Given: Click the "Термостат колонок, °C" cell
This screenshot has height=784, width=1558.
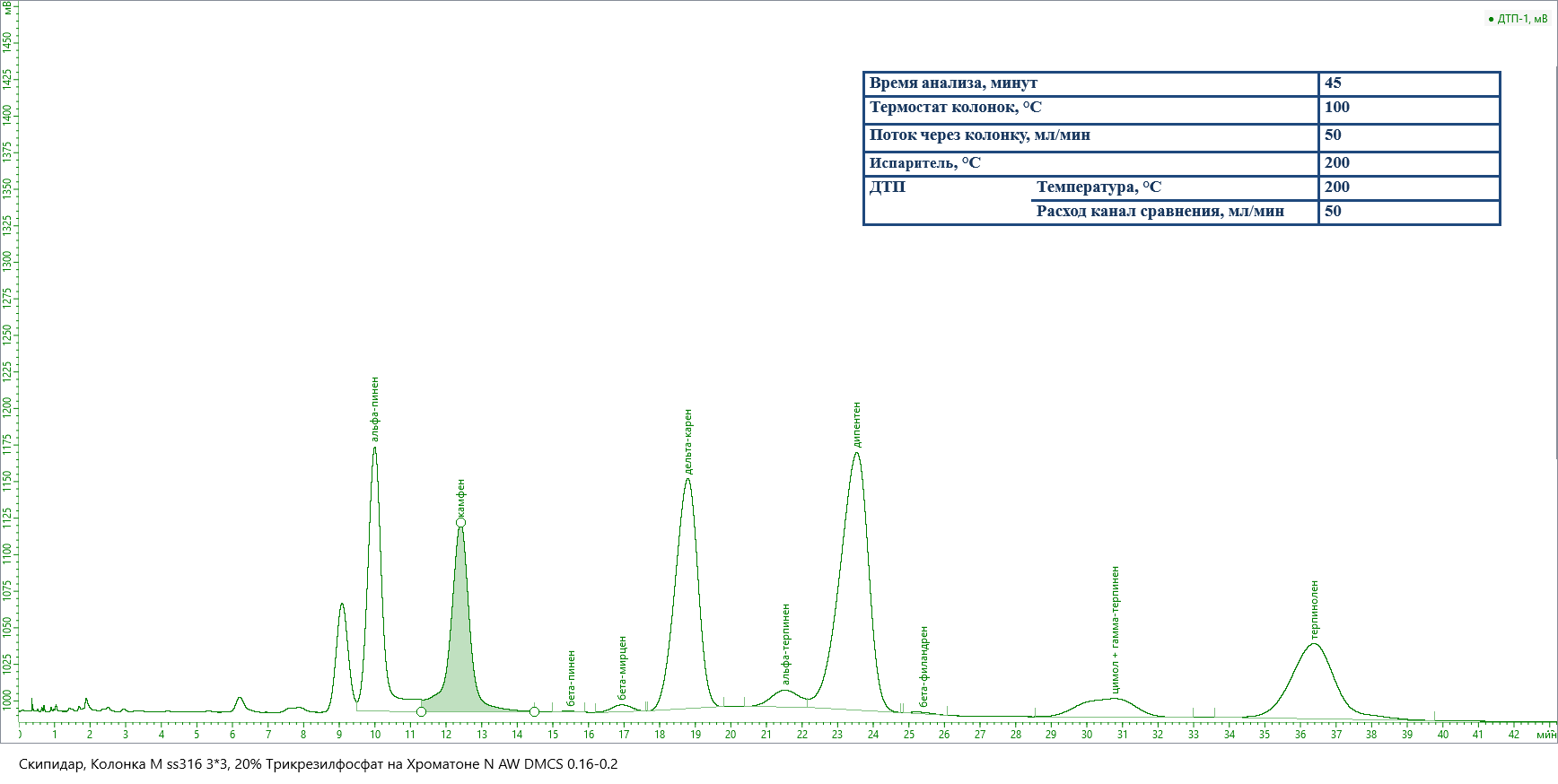Looking at the screenshot, I should (x=1091, y=109).
